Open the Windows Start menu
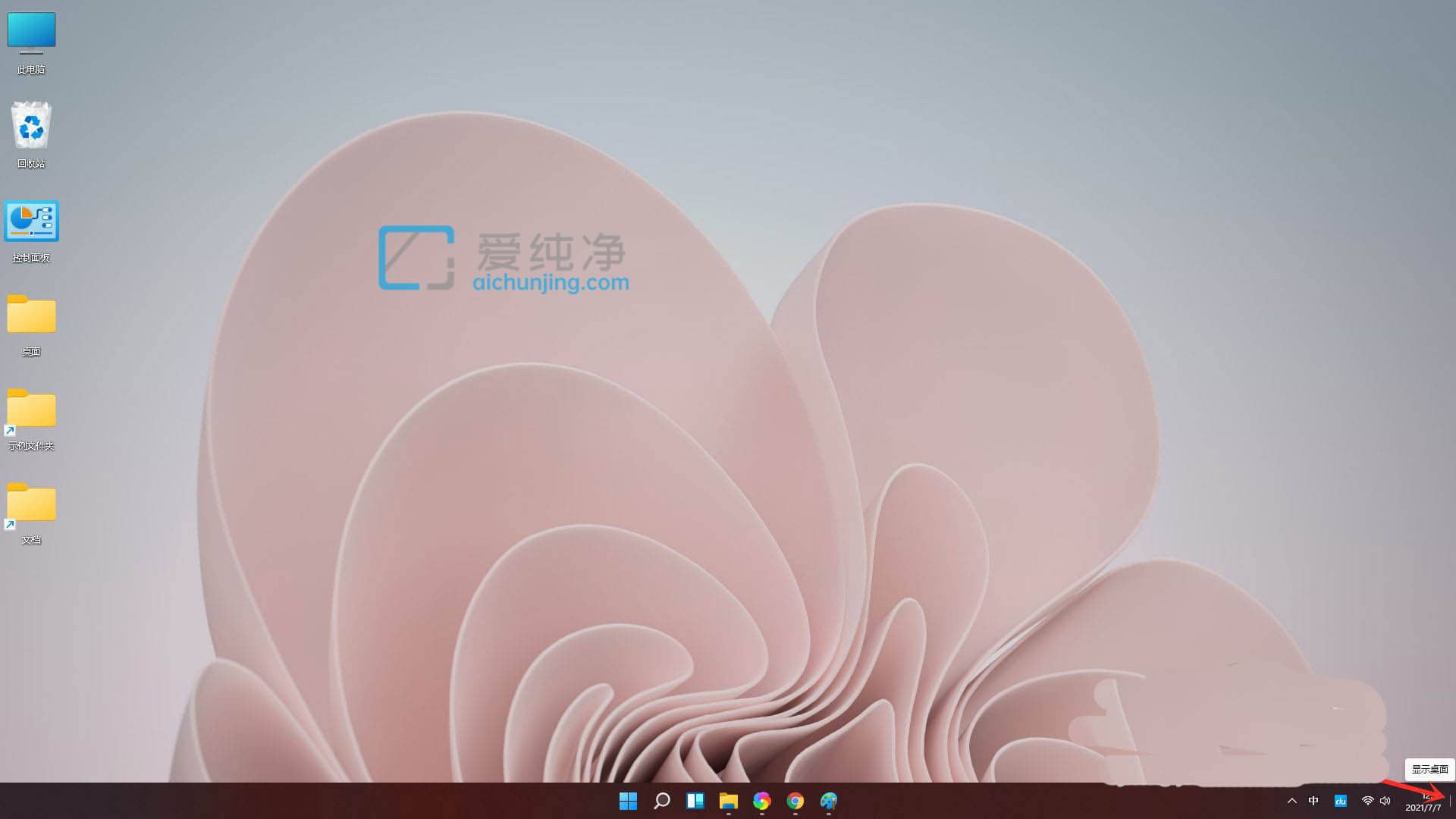Screen dimensions: 1456x819 coord(628,801)
